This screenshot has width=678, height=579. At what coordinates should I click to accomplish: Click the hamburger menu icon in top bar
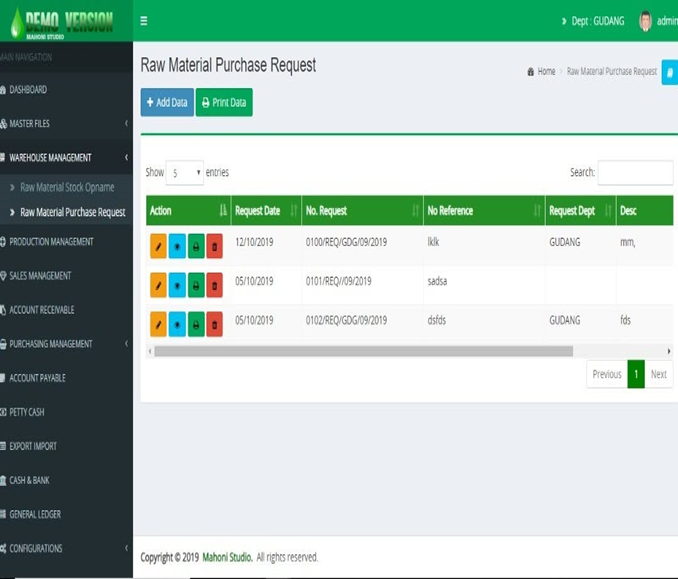(x=144, y=21)
